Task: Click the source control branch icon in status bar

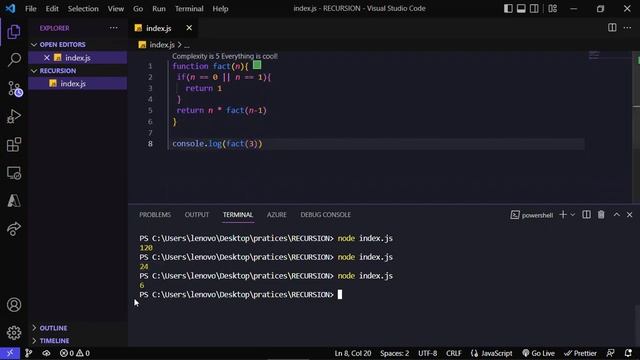Action: pyautogui.click(x=28, y=353)
